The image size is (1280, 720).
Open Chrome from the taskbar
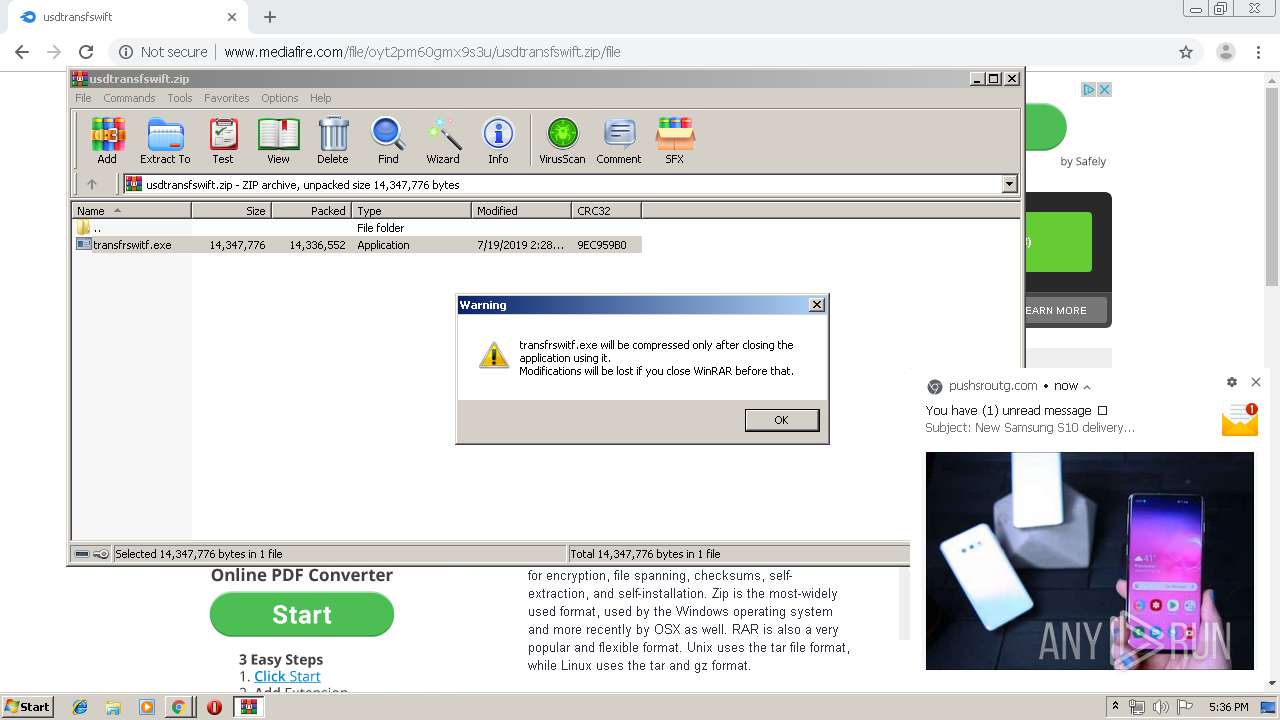pyautogui.click(x=178, y=707)
